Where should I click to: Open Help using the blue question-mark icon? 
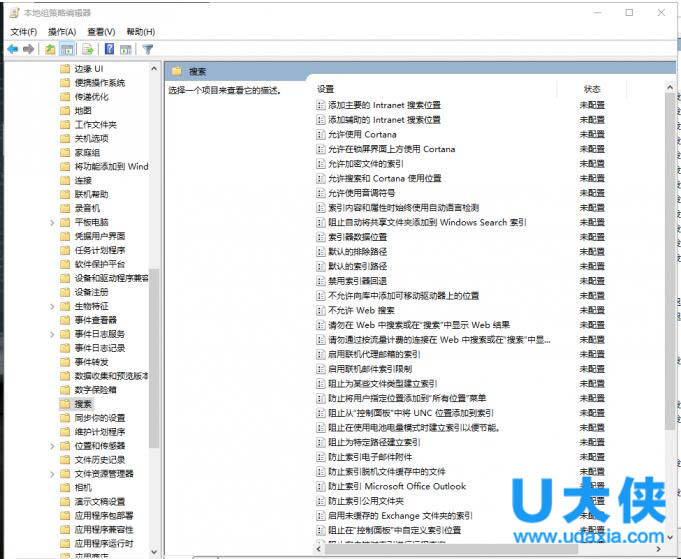(x=109, y=48)
